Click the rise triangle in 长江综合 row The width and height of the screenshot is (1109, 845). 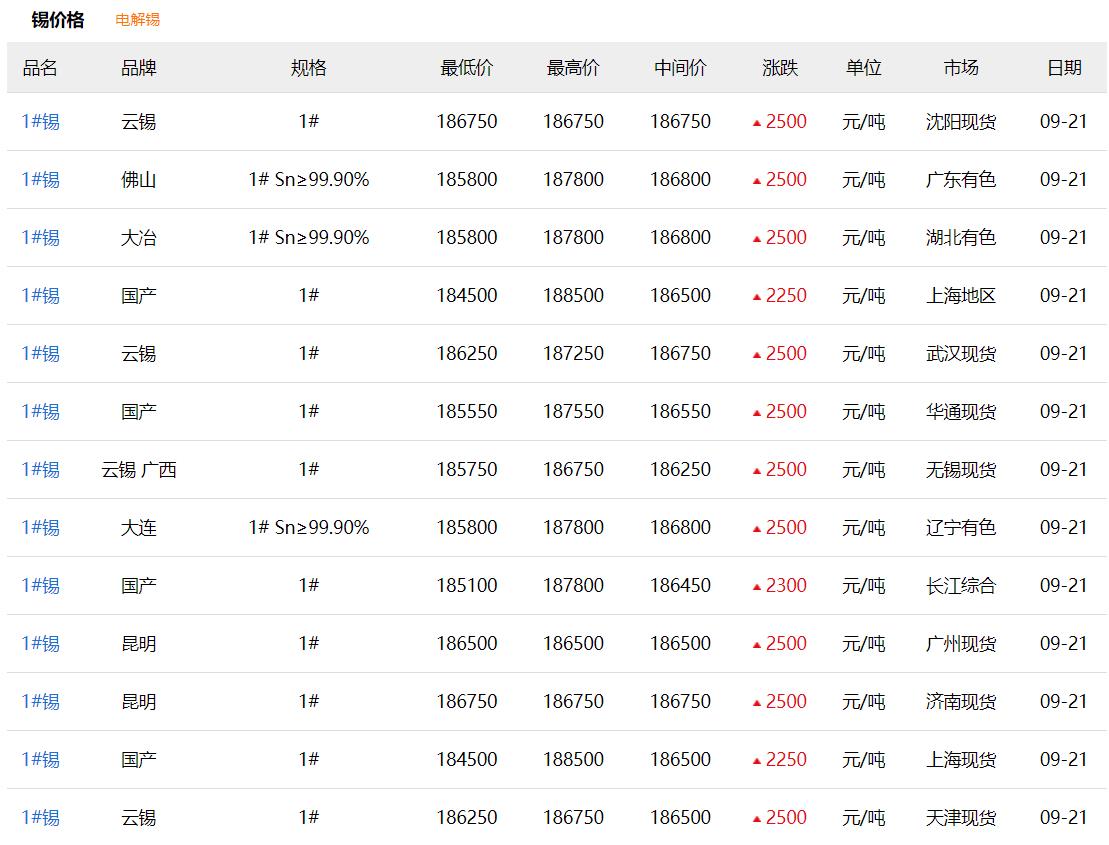pyautogui.click(x=757, y=587)
